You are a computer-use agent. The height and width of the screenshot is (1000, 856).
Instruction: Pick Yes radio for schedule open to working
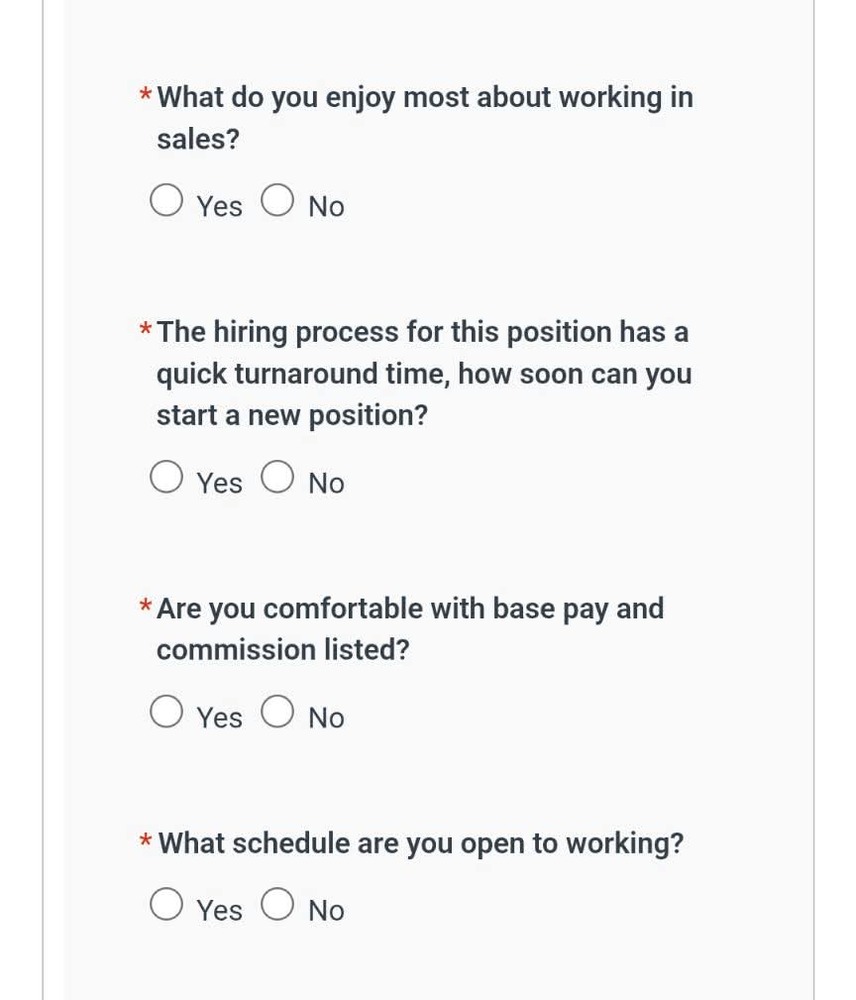(x=166, y=908)
